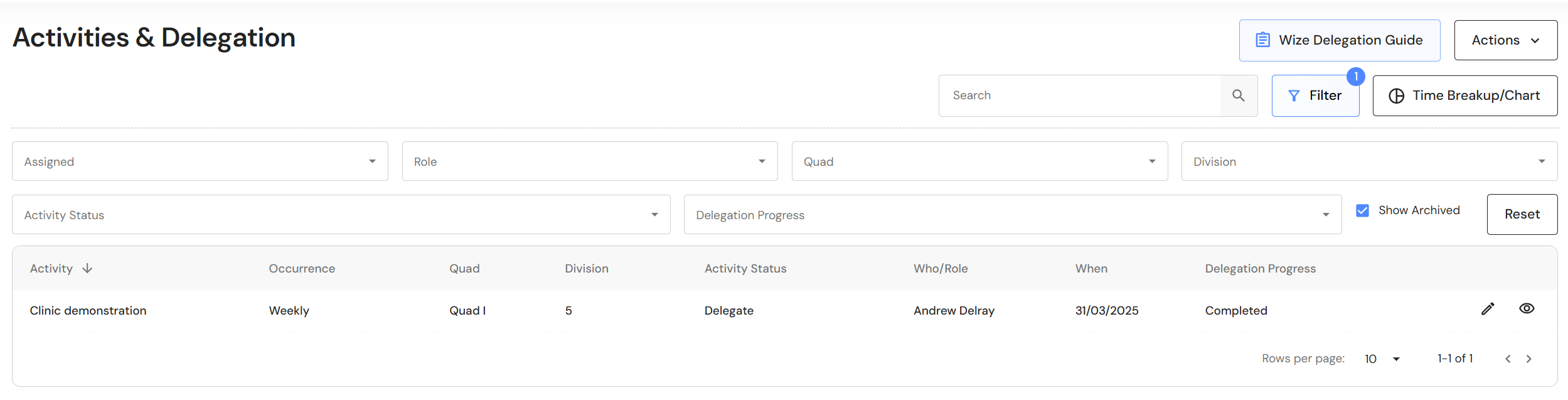Click the Activity column sort arrow
This screenshot has width=1568, height=400.
pos(87,268)
